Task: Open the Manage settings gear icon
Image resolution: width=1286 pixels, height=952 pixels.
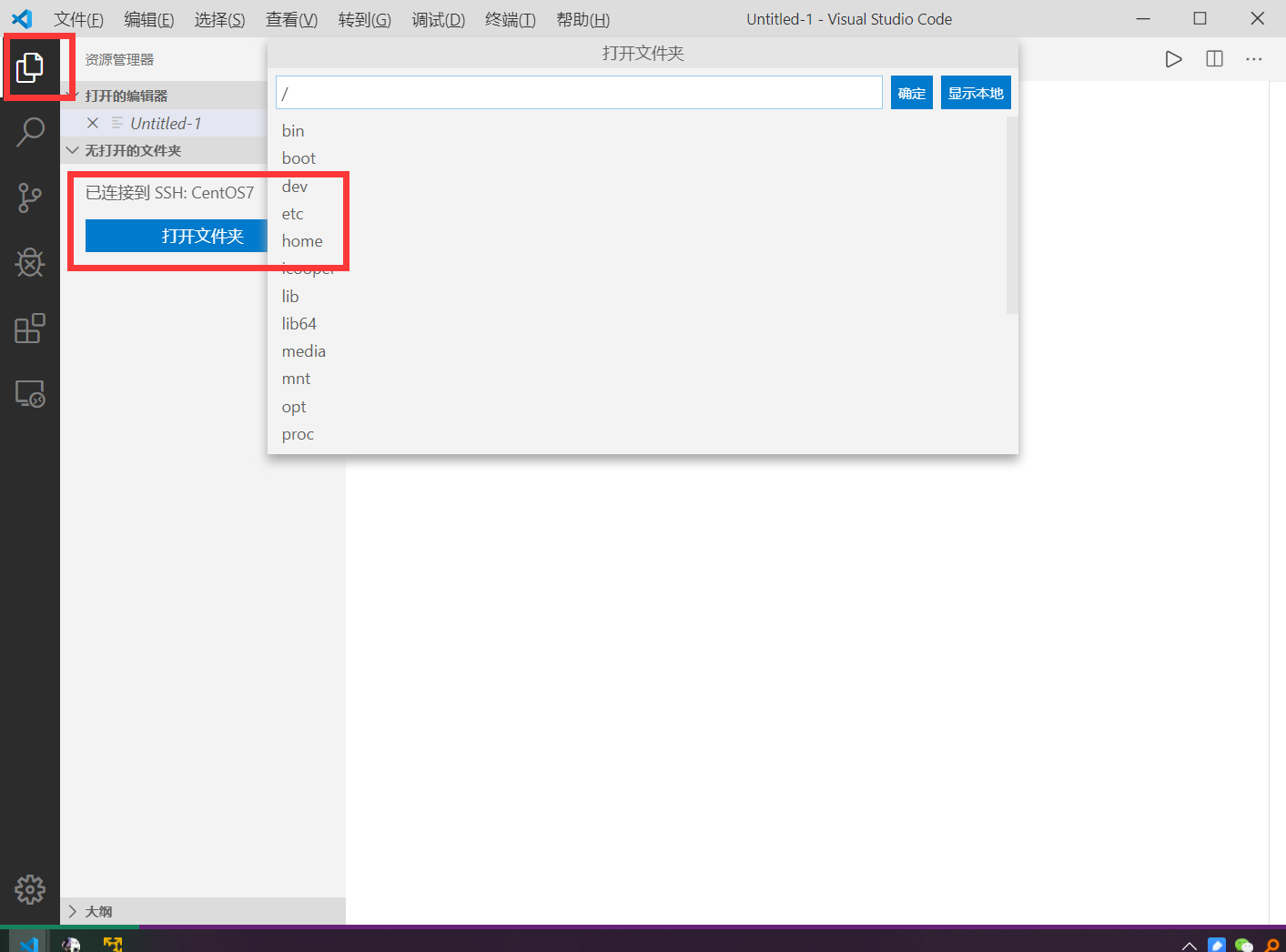Action: pos(30,890)
